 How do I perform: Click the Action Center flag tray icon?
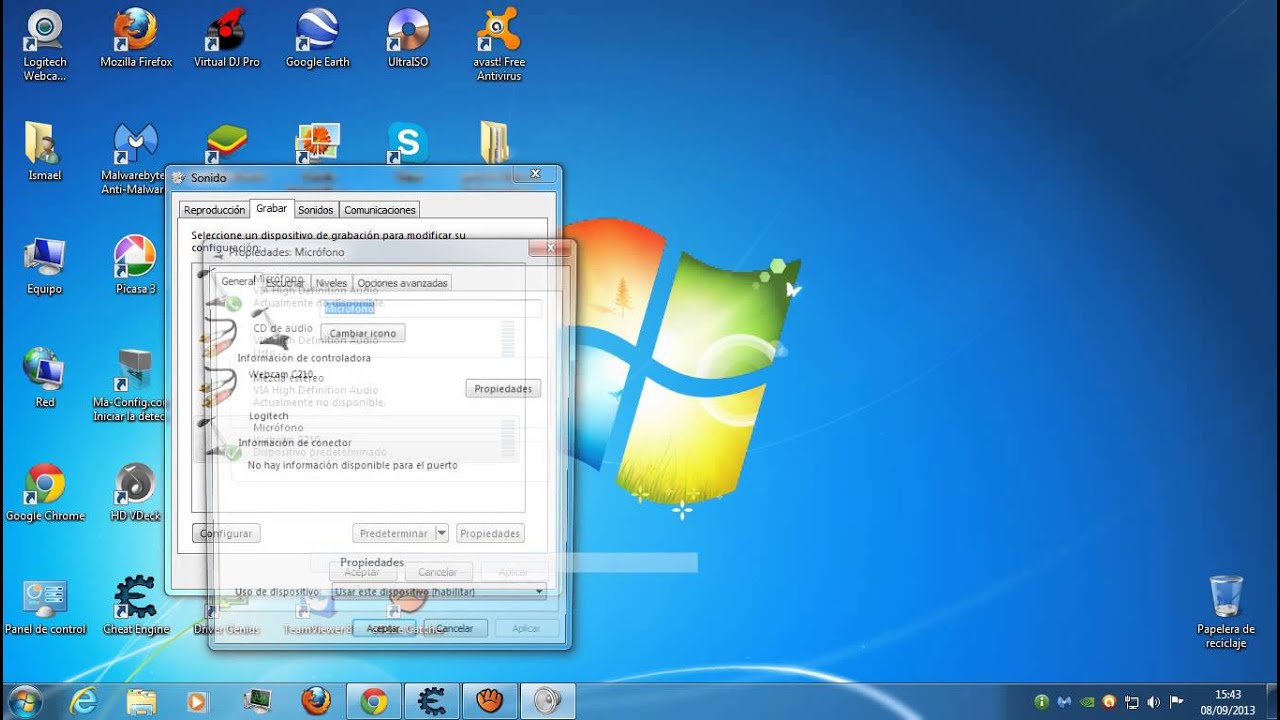[x=1177, y=702]
